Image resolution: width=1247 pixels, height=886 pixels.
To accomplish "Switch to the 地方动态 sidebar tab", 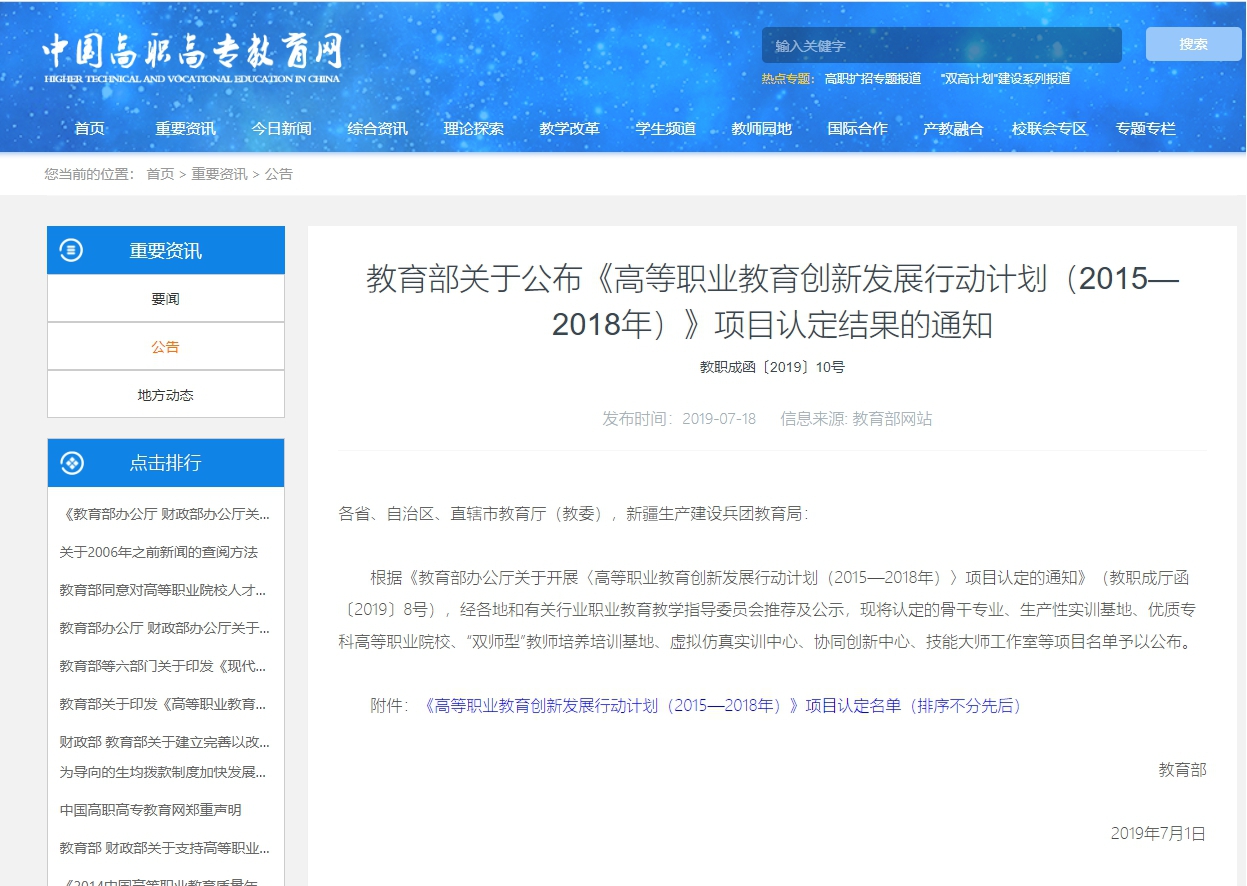I will point(166,395).
